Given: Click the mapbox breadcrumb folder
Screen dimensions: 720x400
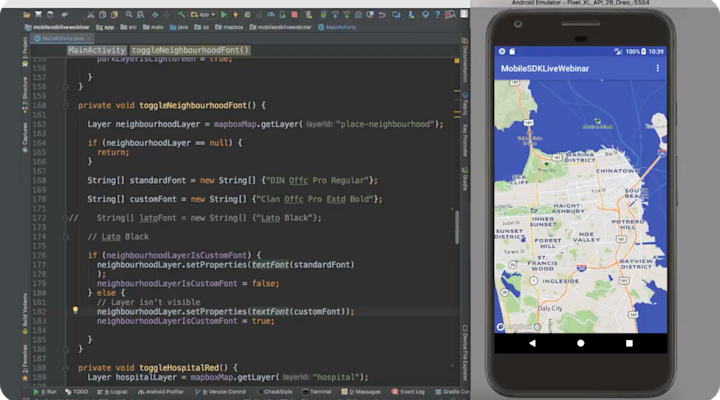Looking at the screenshot, I should click(x=229, y=27).
